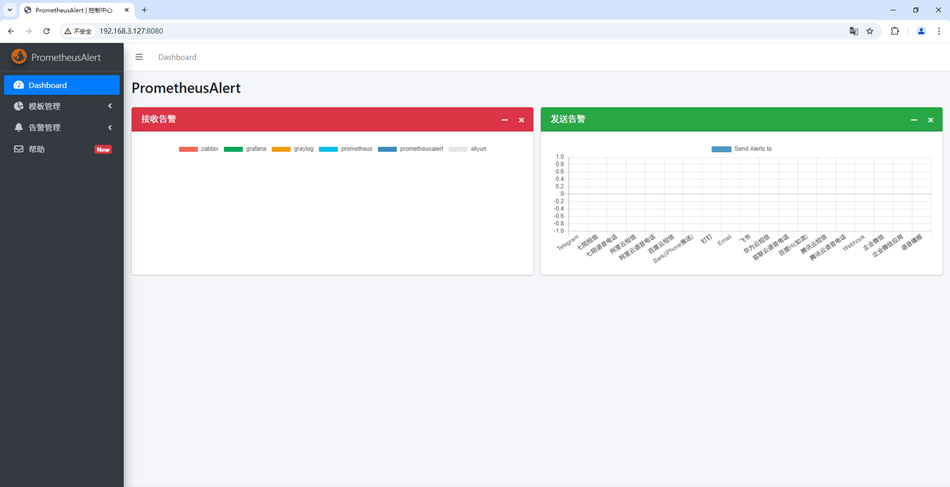Open Dashboard in the sidebar
This screenshot has height=487, width=950.
point(62,85)
